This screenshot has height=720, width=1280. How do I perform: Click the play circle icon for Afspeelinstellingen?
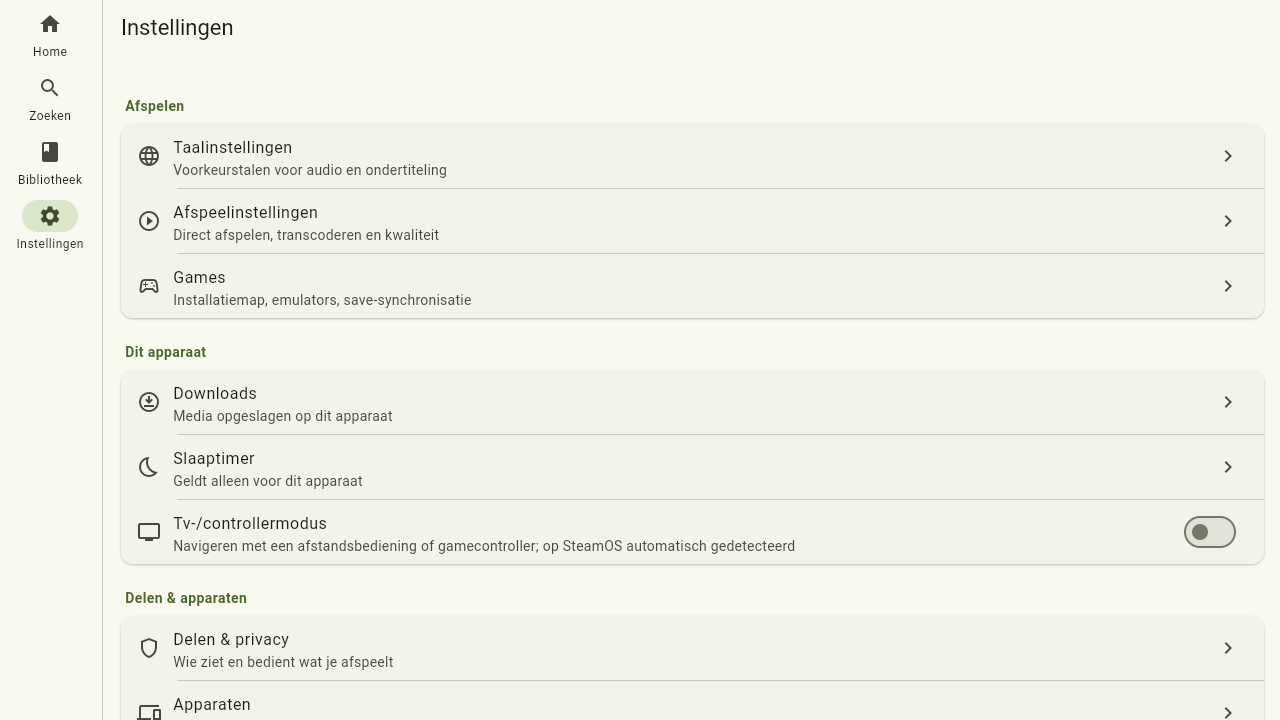[149, 221]
